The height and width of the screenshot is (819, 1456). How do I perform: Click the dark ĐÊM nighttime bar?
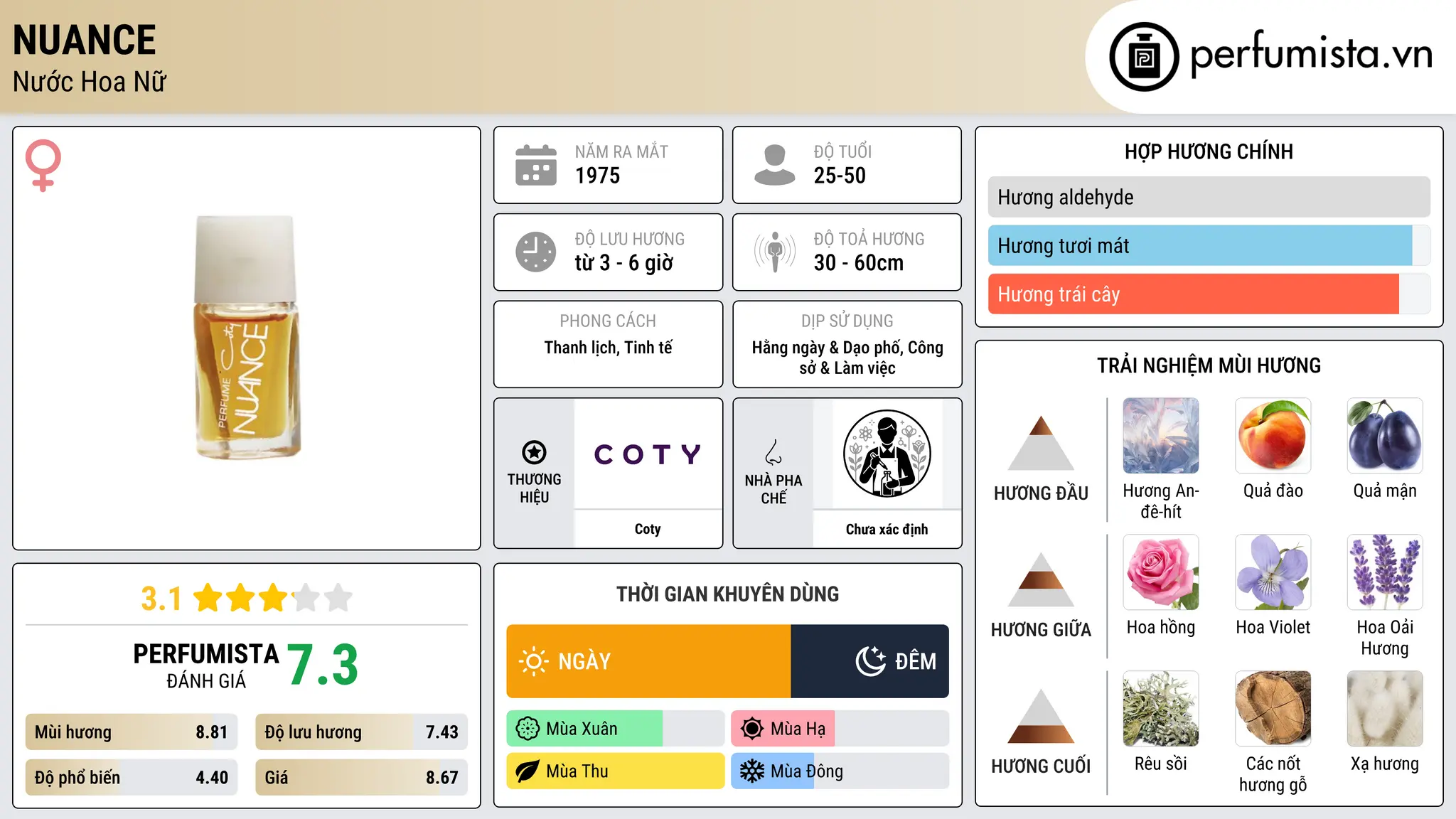pyautogui.click(x=870, y=661)
